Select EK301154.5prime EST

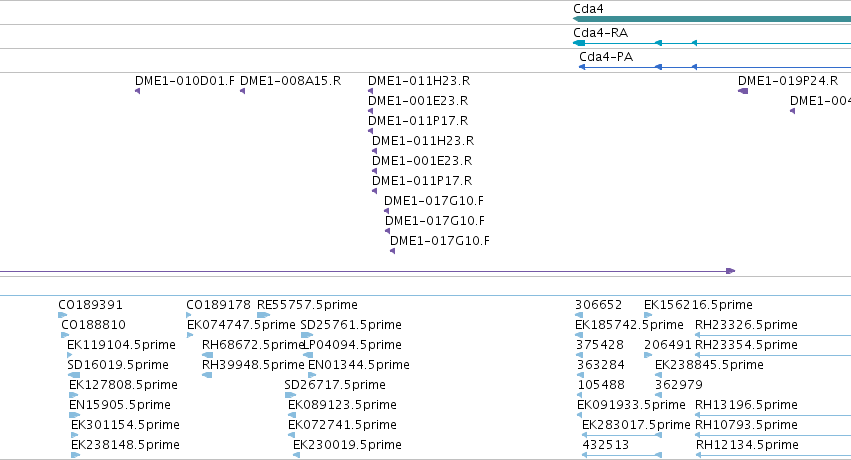[125, 425]
